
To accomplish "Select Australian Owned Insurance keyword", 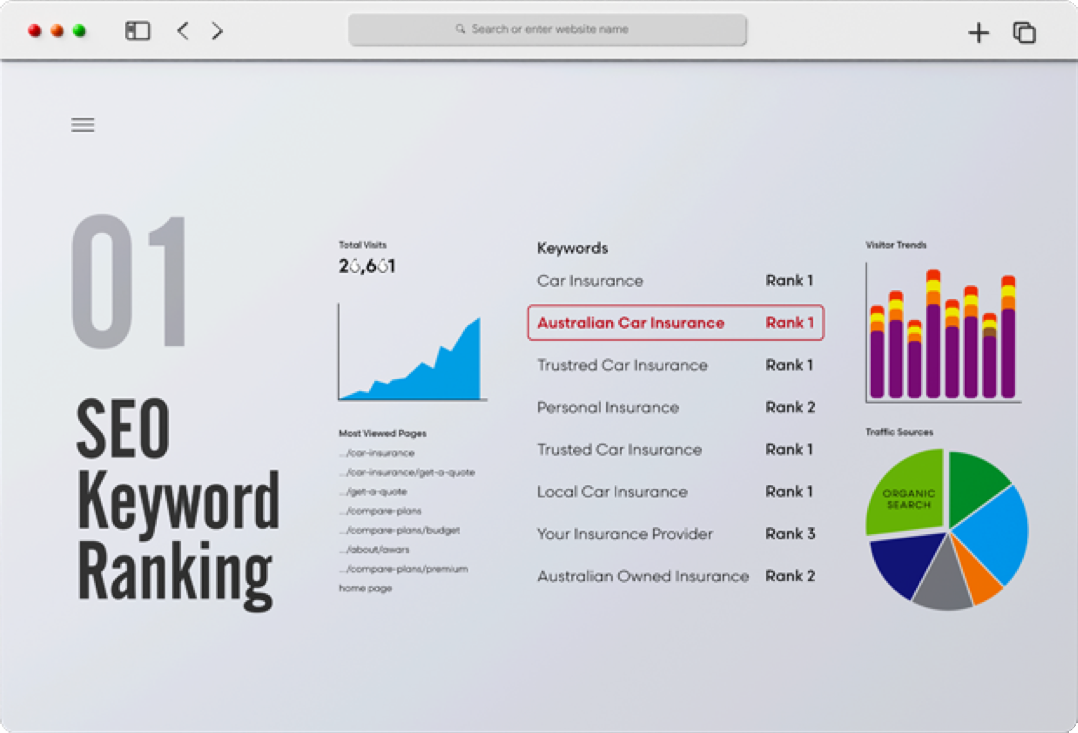I will [x=643, y=576].
